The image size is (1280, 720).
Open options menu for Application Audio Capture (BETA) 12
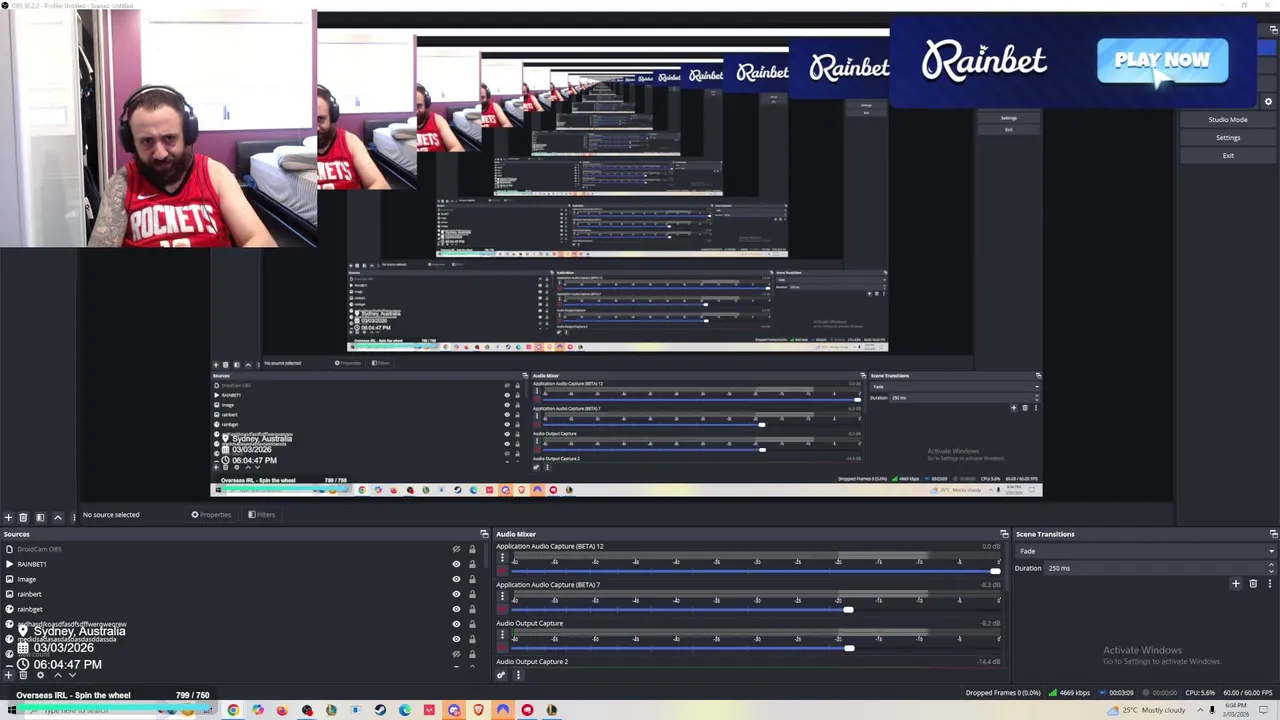pos(502,558)
